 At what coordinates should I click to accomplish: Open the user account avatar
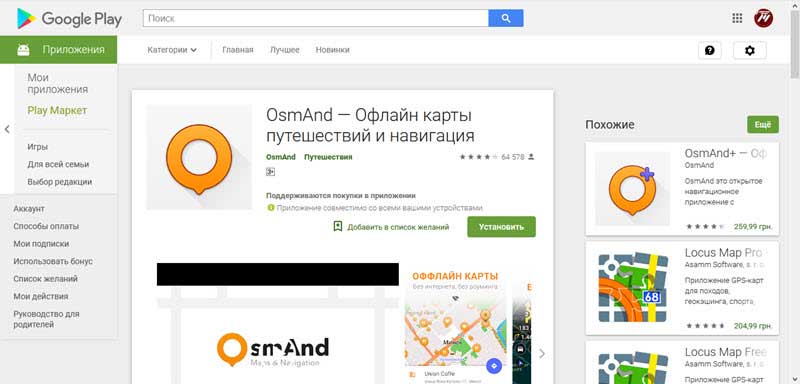point(763,18)
